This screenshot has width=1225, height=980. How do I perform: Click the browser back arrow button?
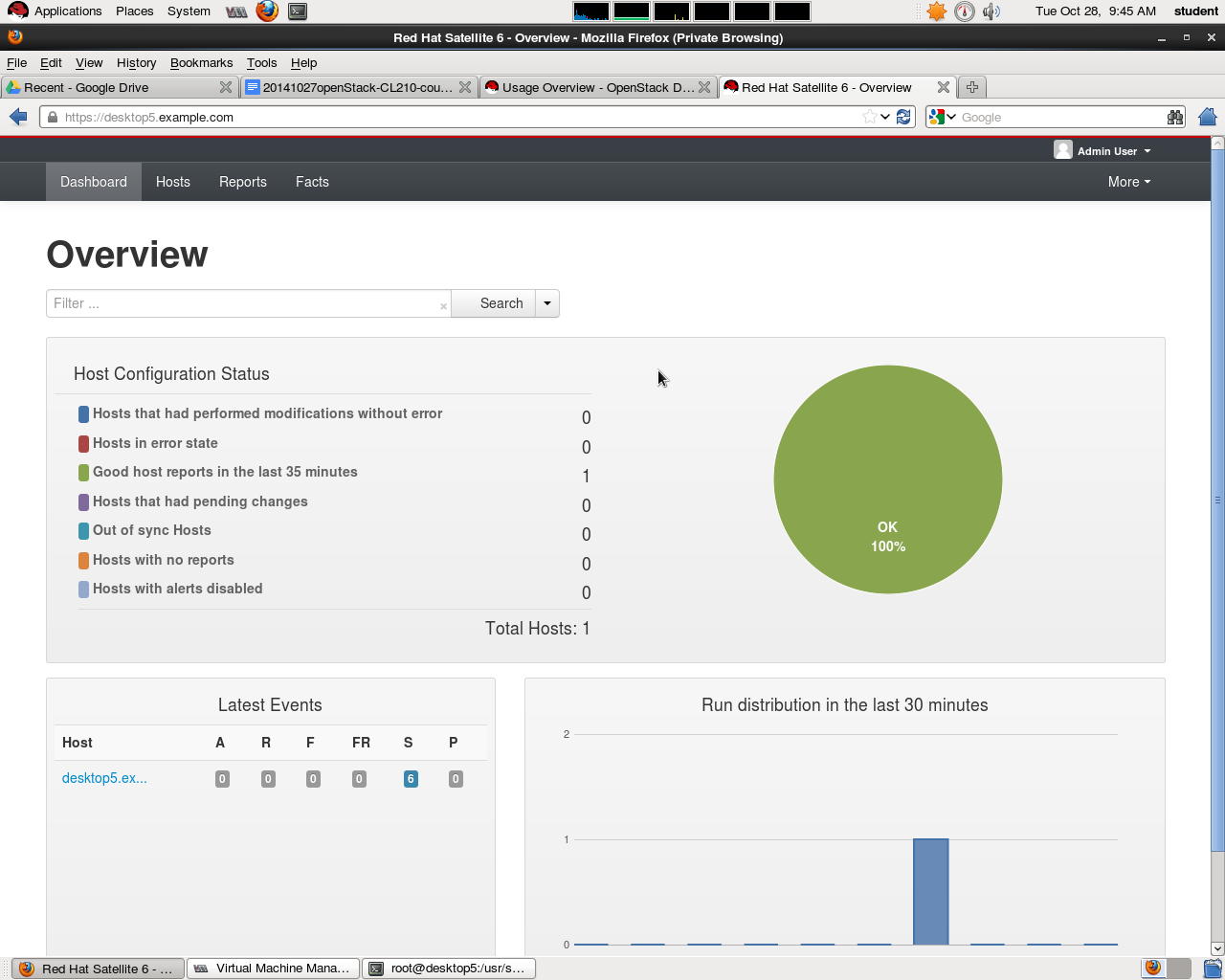click(x=18, y=117)
